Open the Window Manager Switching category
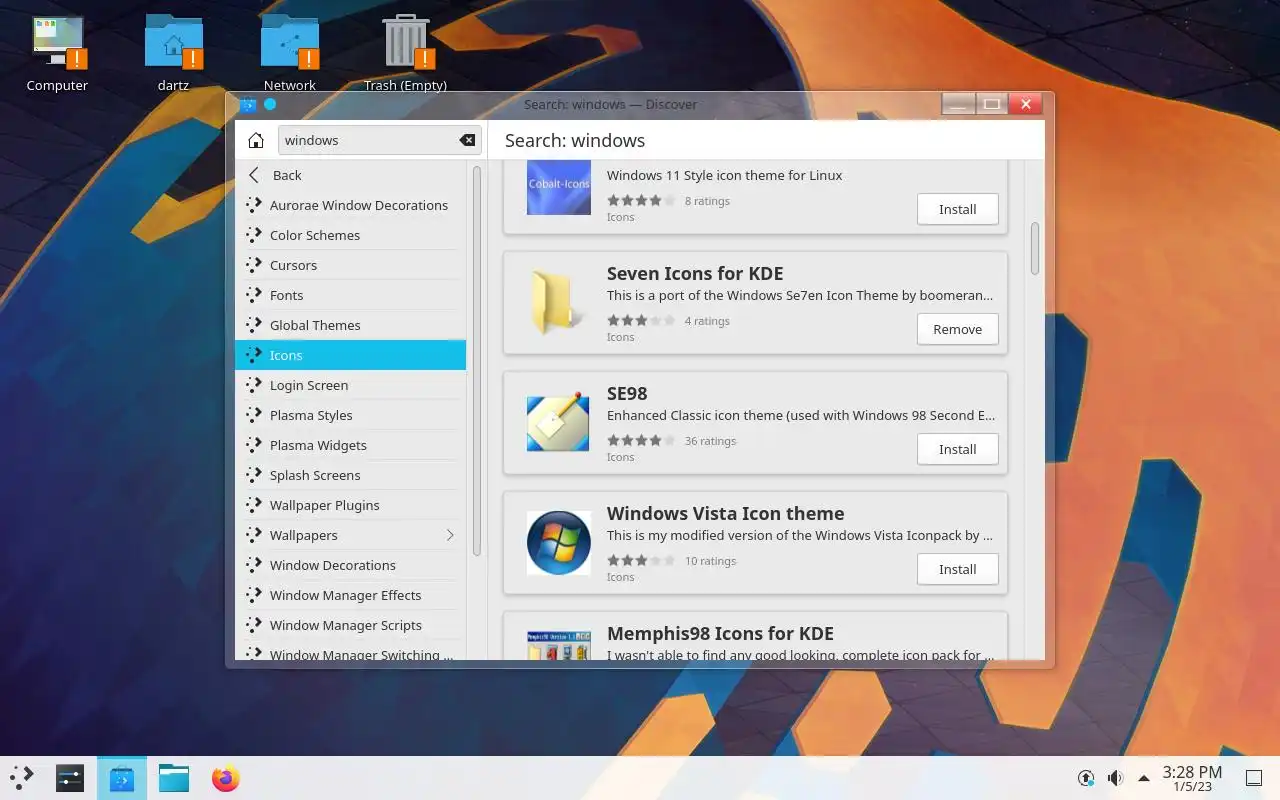Image resolution: width=1280 pixels, height=800 pixels. [350, 652]
